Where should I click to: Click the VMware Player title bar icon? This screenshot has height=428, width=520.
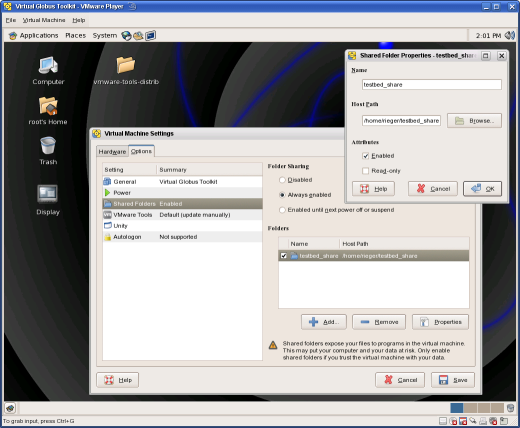pos(7,6)
